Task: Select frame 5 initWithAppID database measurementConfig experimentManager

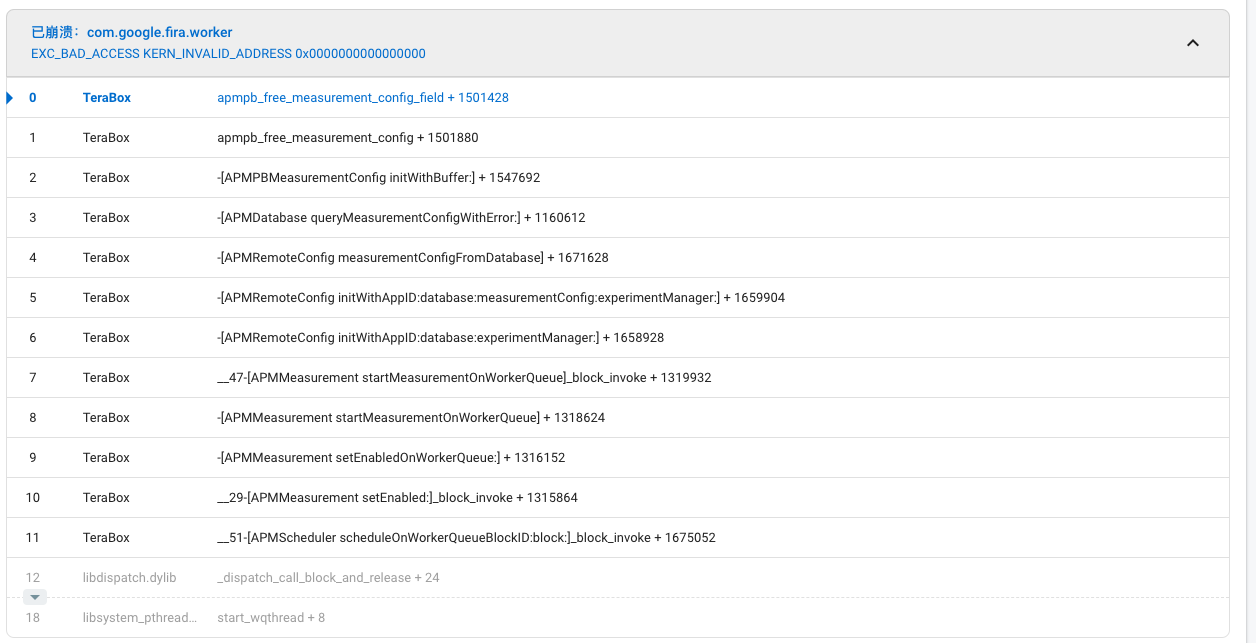Action: 502,297
